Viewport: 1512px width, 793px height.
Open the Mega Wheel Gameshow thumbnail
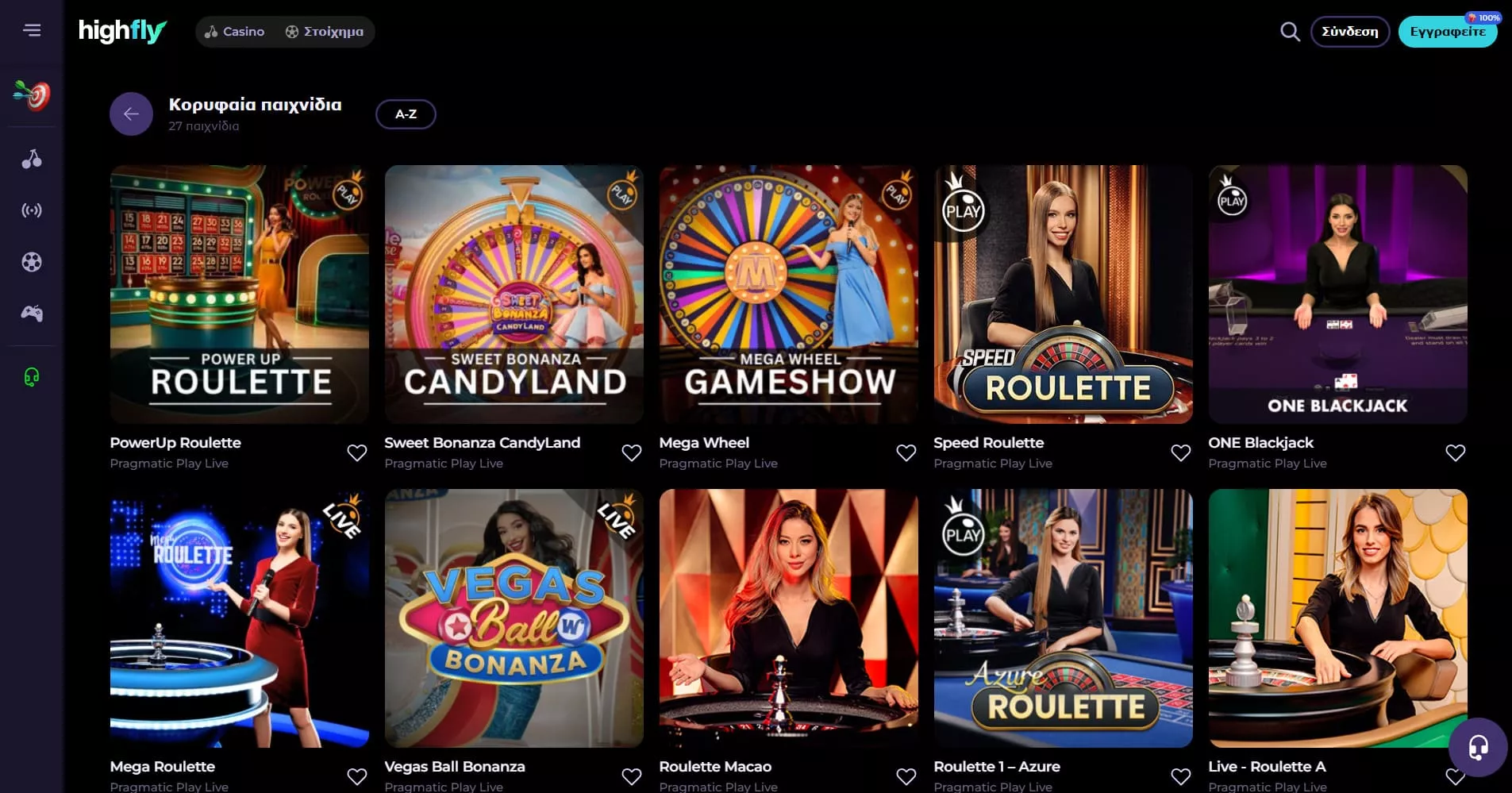click(x=789, y=294)
